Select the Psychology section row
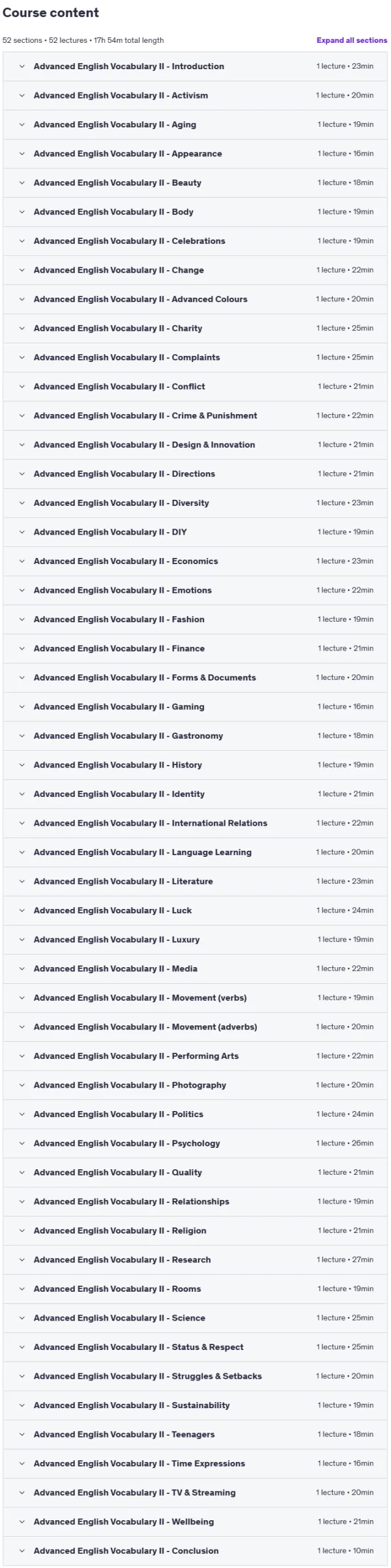391x1568 pixels. 195,1143
